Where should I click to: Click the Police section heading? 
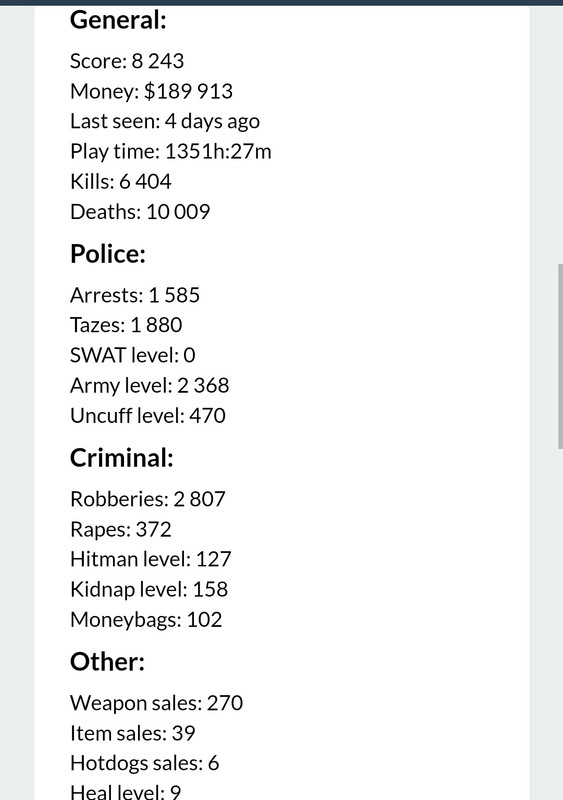coord(108,254)
